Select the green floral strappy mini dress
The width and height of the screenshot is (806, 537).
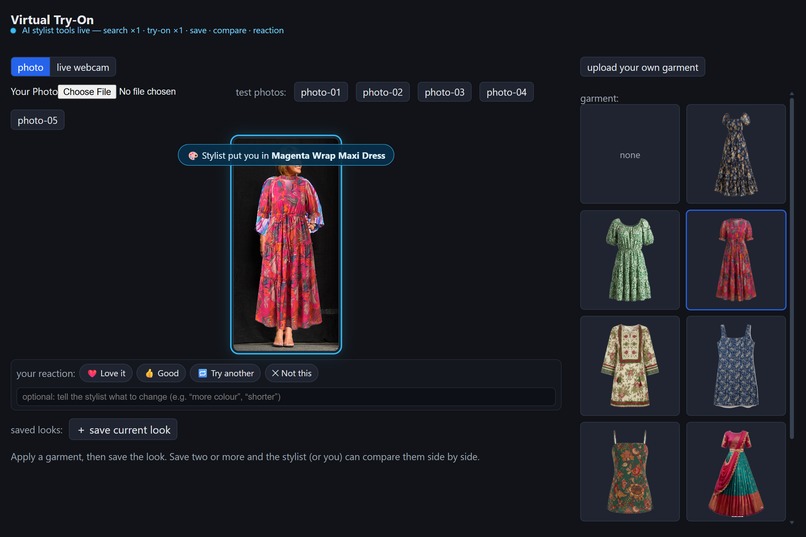[630, 472]
